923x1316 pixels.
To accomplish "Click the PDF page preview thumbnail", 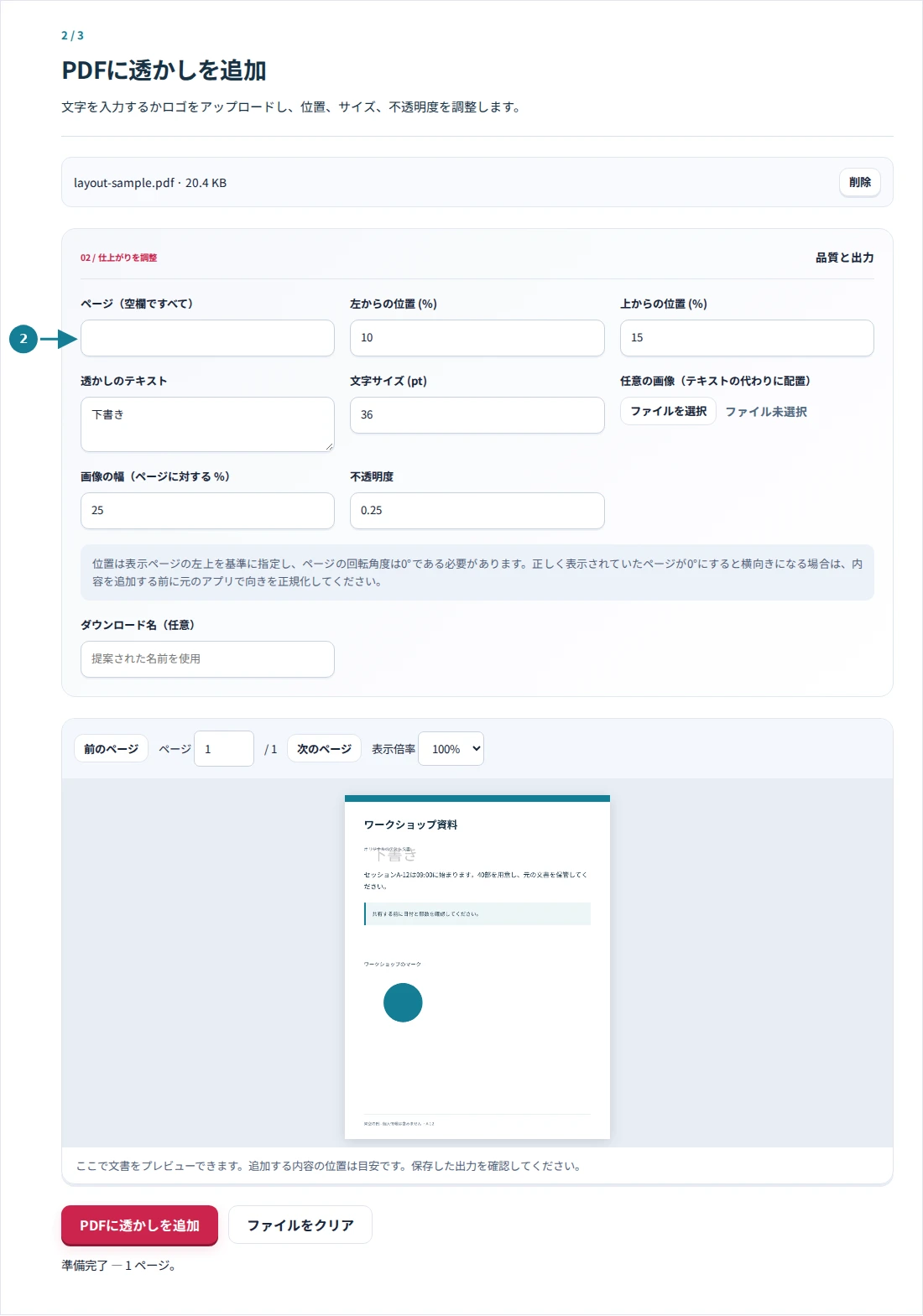I will pos(477,967).
